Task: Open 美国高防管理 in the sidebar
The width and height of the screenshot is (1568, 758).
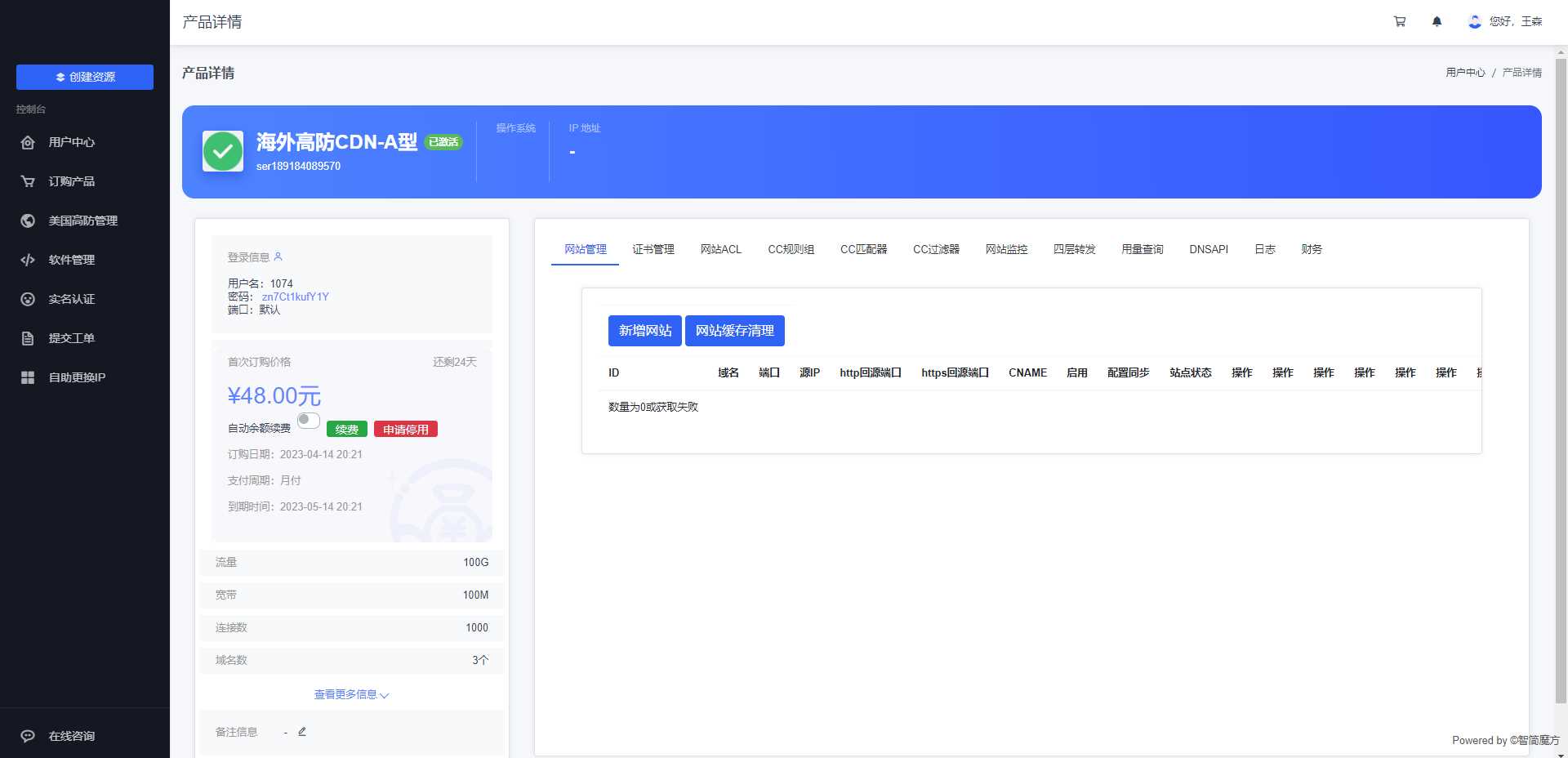Action: [x=82, y=221]
